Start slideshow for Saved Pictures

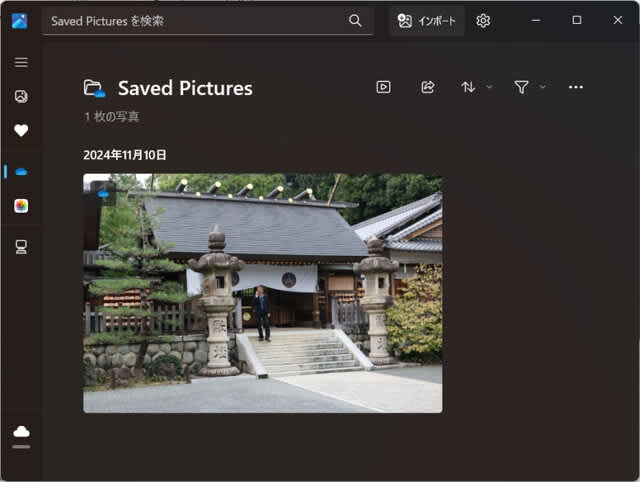pyautogui.click(x=383, y=87)
